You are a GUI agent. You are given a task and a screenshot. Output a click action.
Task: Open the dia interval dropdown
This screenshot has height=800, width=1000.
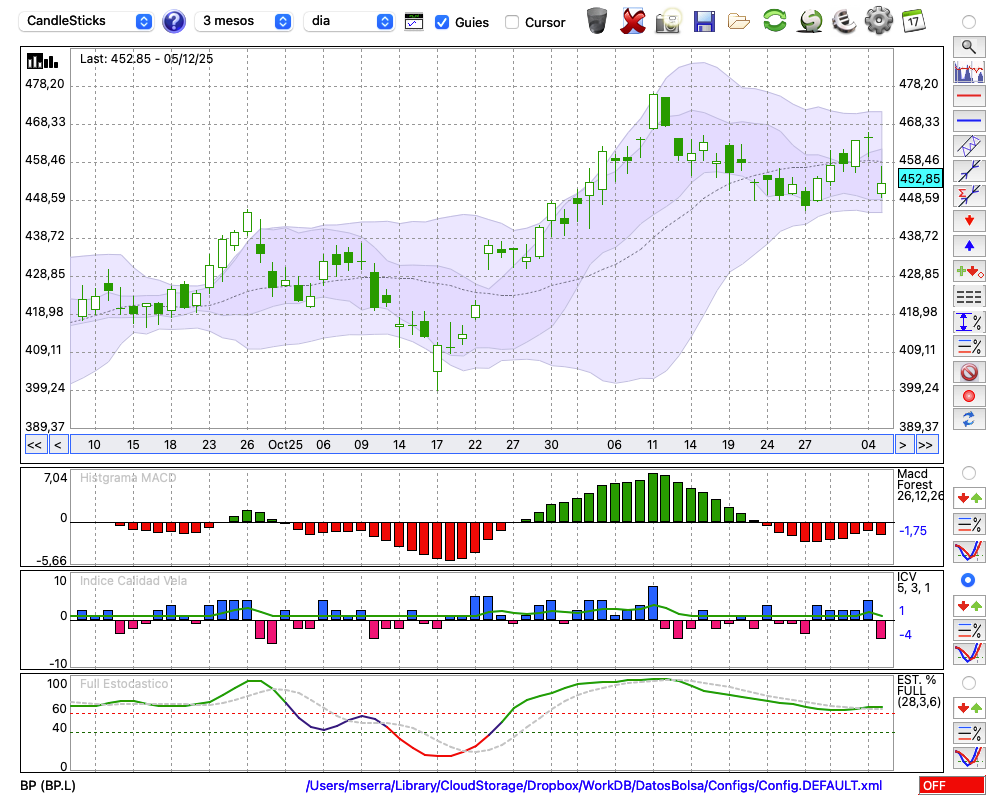coord(351,21)
